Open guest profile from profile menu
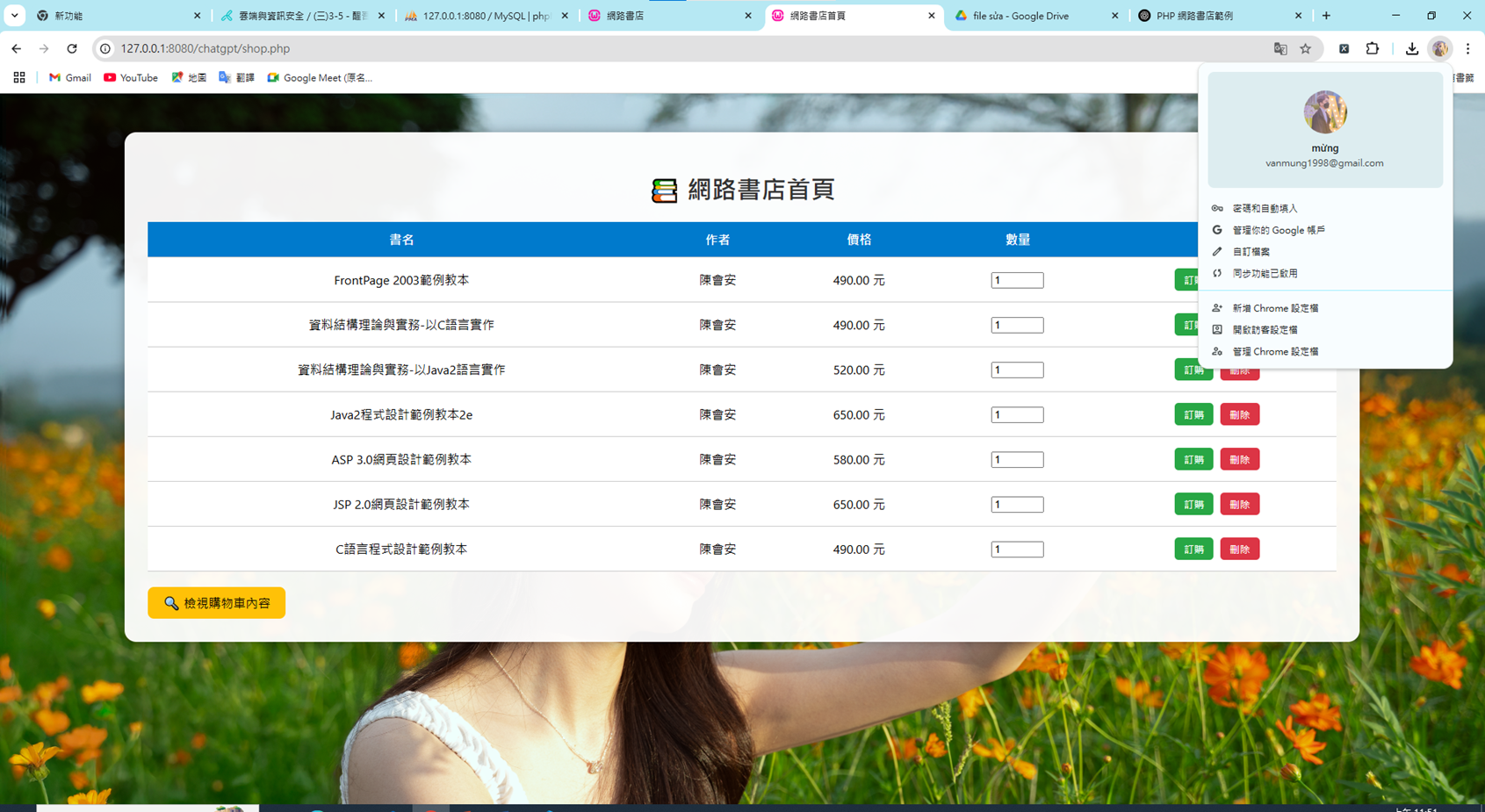 tap(1265, 330)
